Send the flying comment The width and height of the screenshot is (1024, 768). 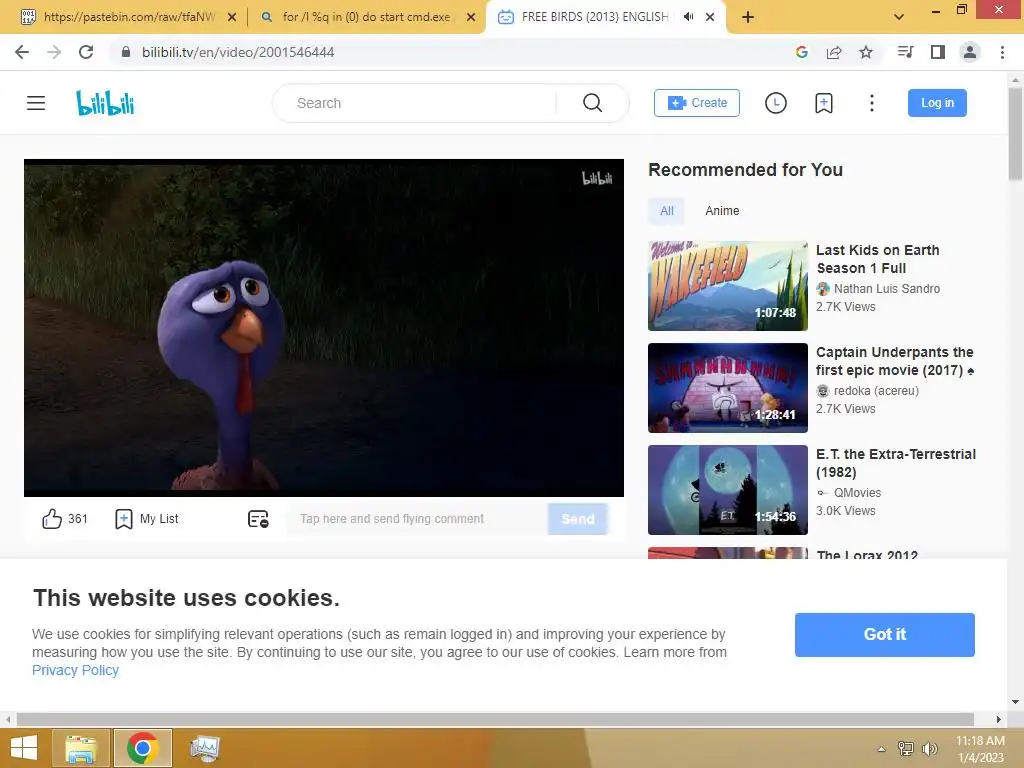click(x=578, y=519)
